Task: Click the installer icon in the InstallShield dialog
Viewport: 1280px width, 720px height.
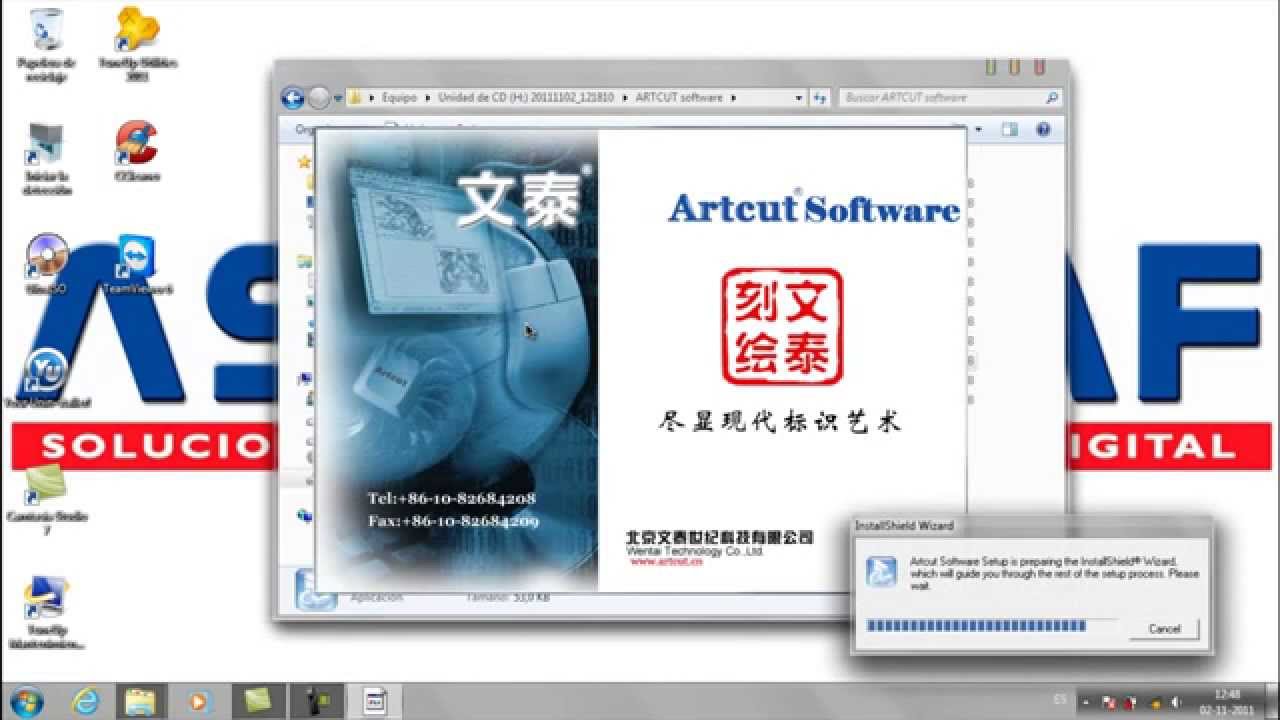Action: point(881,572)
